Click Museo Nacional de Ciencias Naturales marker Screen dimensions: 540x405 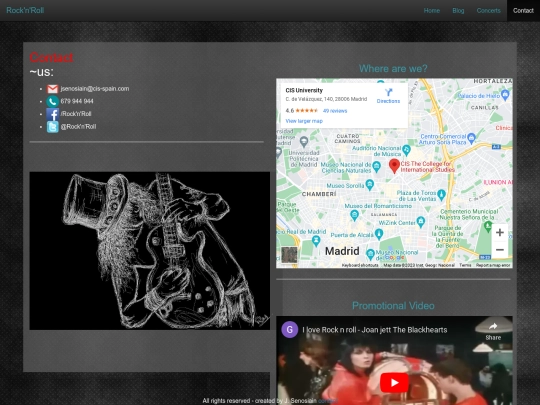(x=376, y=167)
